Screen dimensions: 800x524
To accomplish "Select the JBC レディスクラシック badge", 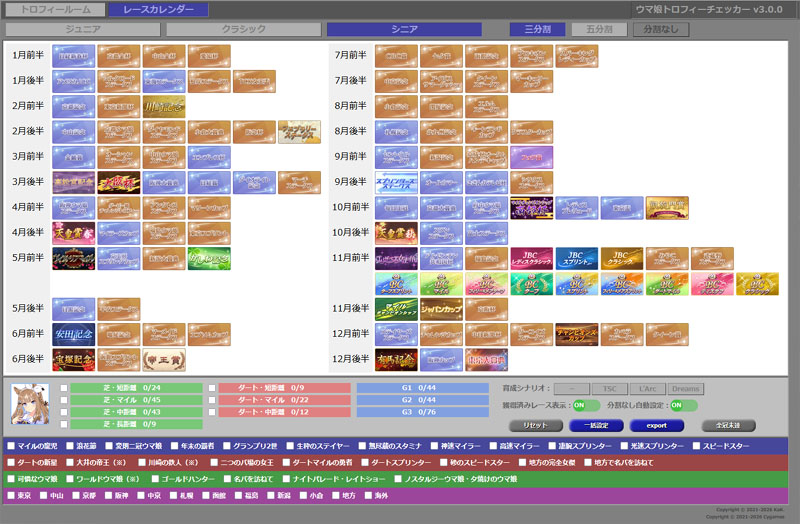I will tap(531, 258).
